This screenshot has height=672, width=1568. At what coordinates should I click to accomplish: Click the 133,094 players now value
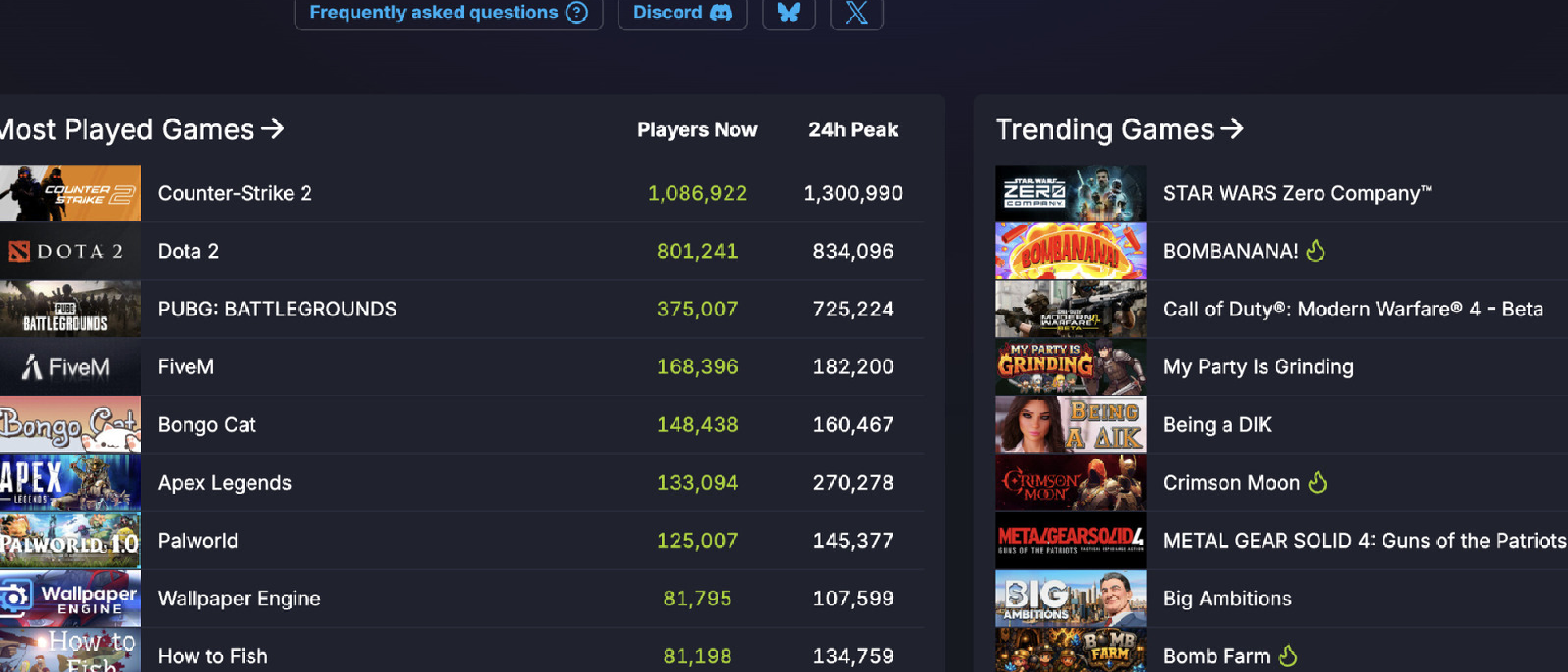[x=697, y=483]
